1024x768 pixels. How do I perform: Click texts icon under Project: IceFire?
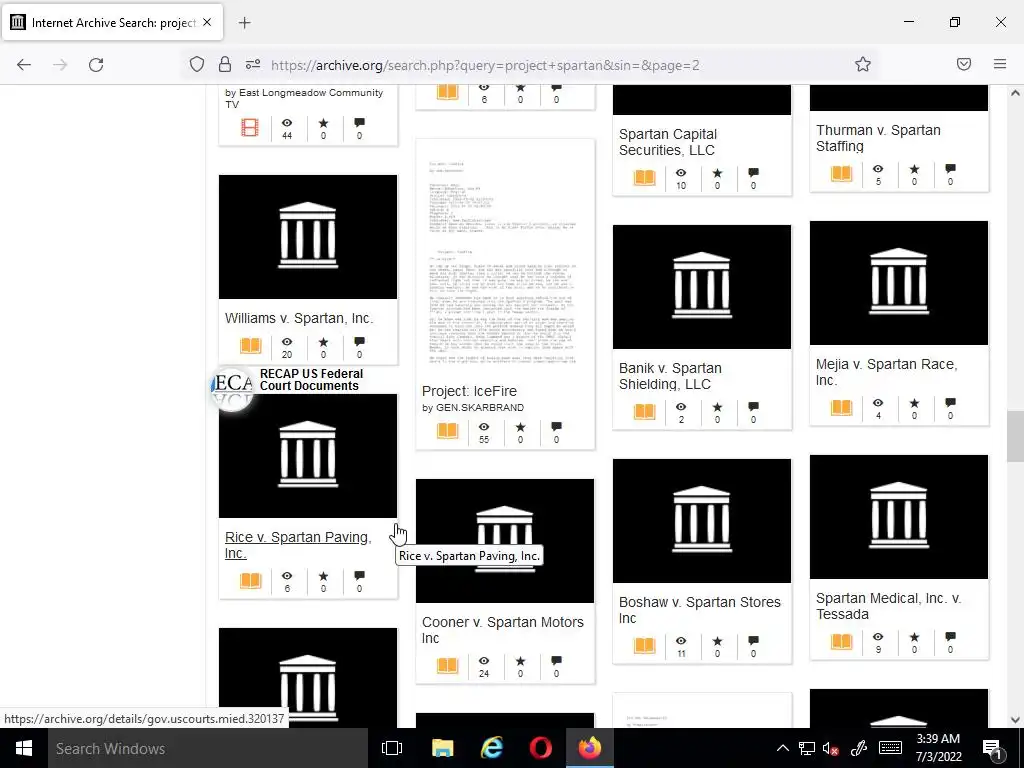pyautogui.click(x=447, y=431)
